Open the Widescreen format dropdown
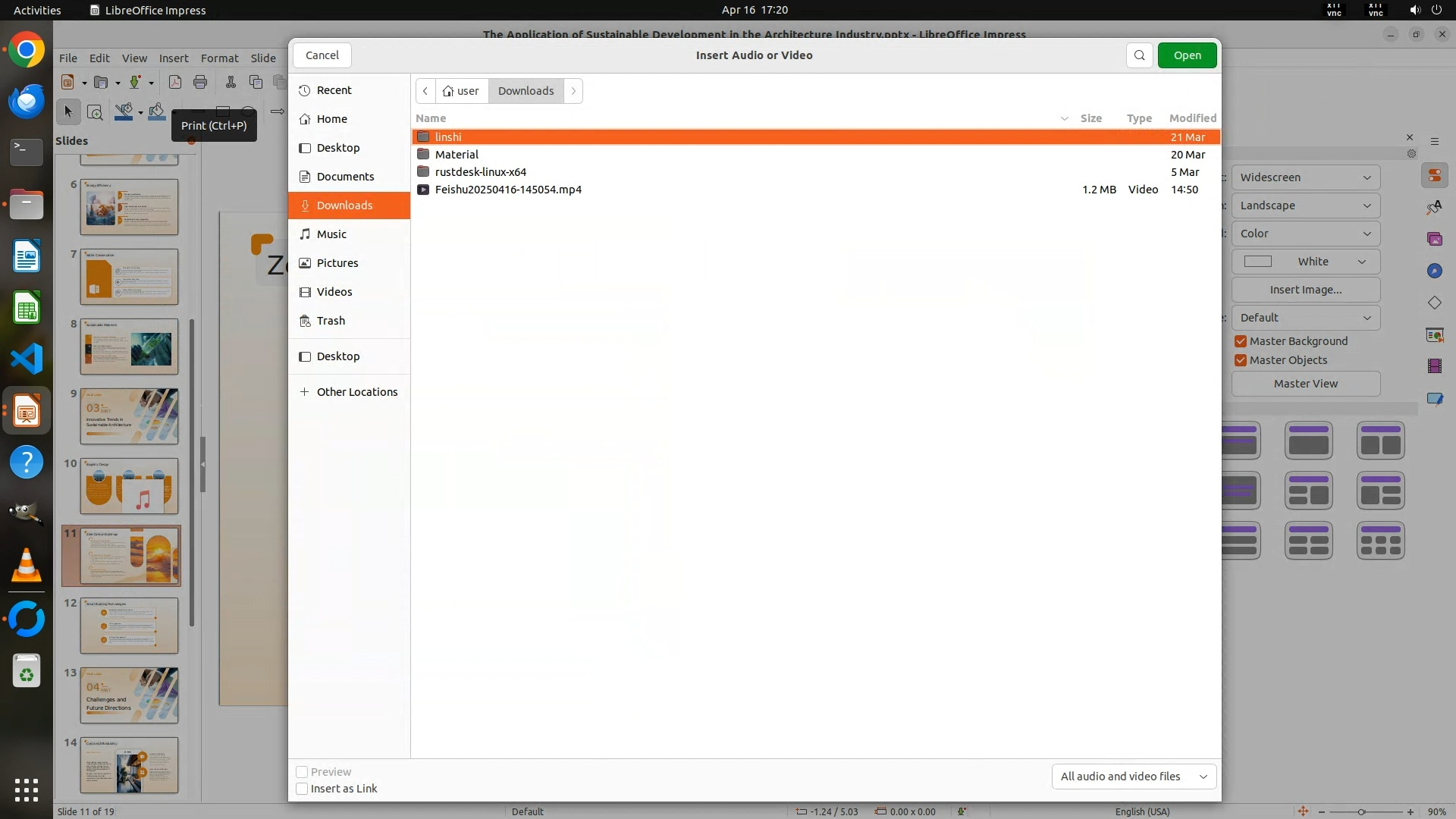1456x819 pixels. [x=1305, y=177]
